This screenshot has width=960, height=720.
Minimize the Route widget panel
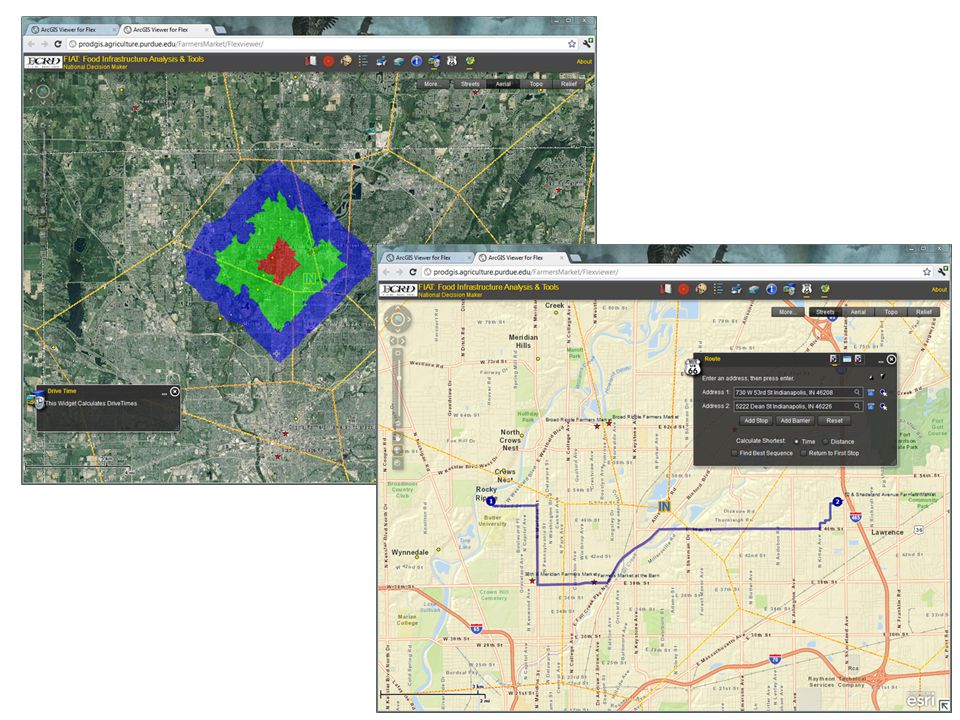880,361
